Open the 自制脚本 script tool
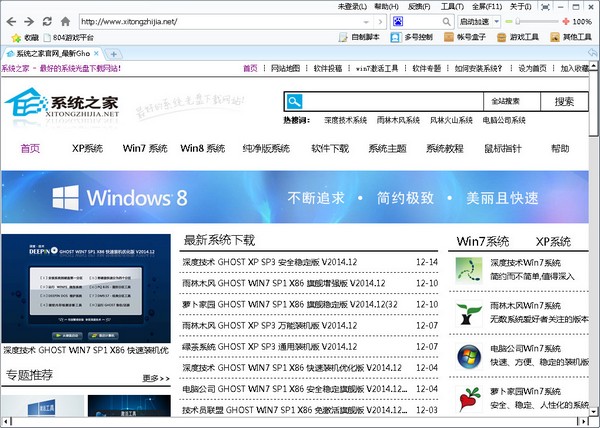The image size is (600, 428). (359, 37)
